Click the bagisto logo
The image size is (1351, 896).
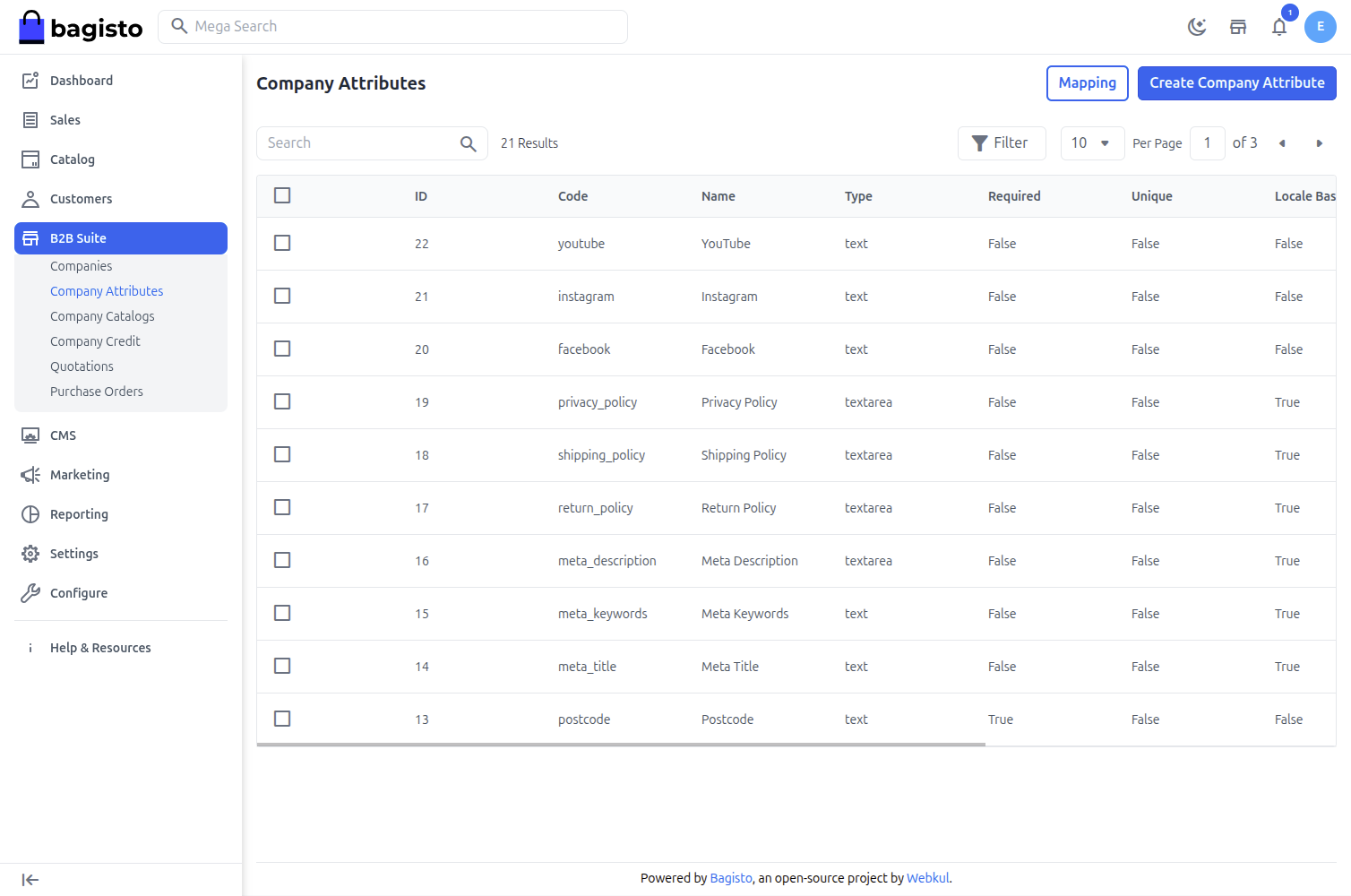[x=81, y=27]
